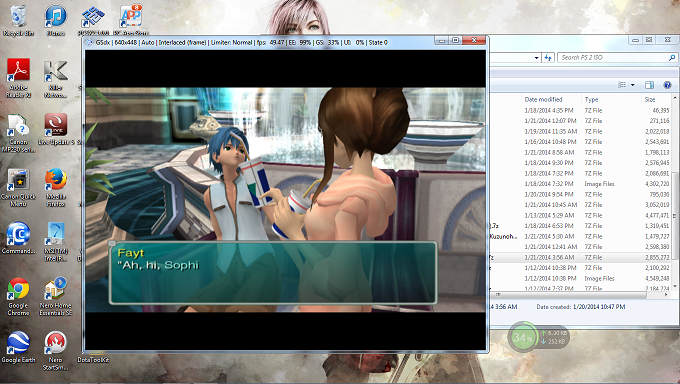Open the Recycle Bin icon
This screenshot has width=680, height=384.
[x=18, y=20]
